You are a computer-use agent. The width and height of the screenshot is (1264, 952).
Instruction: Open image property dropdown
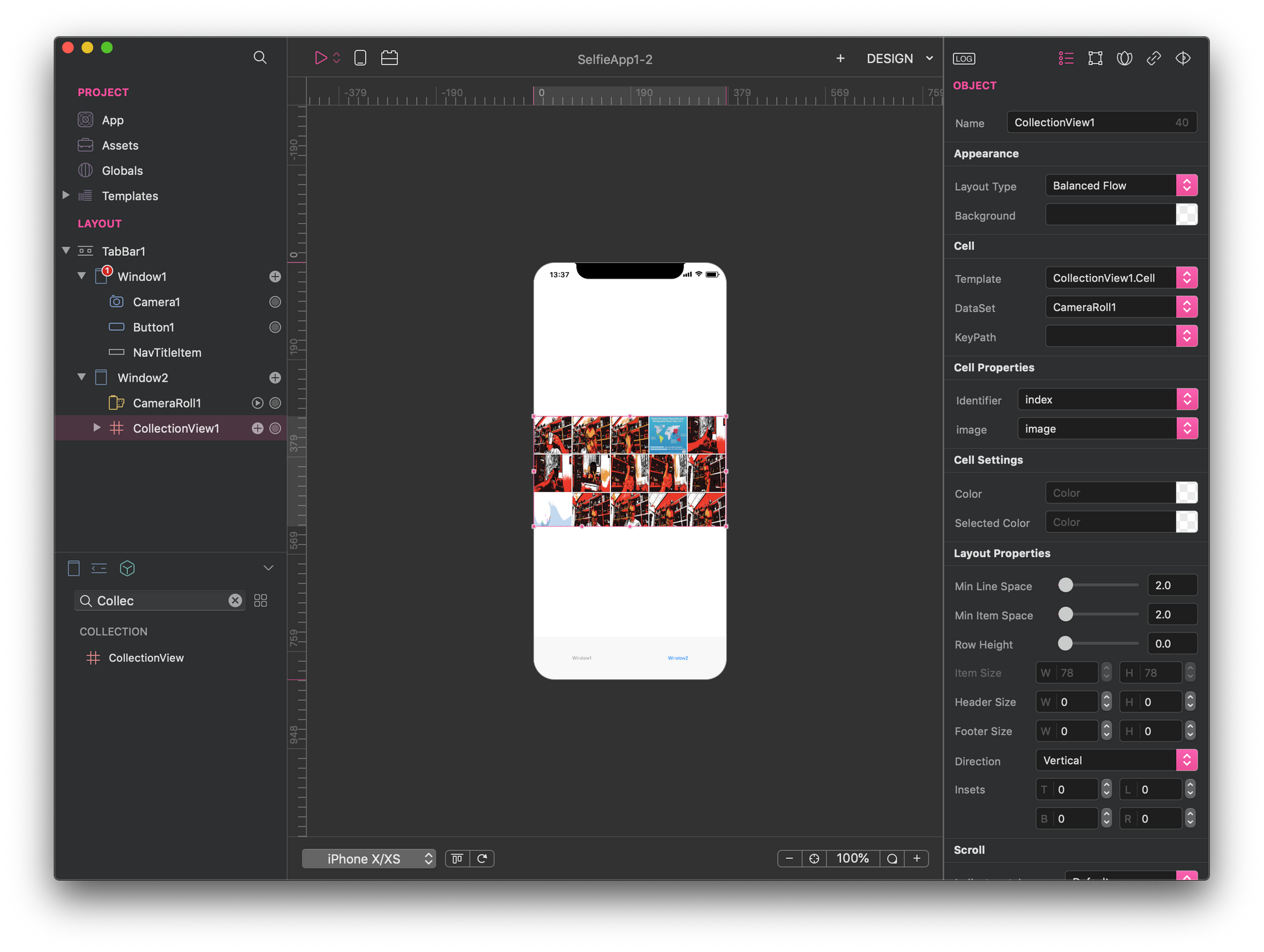1107,429
